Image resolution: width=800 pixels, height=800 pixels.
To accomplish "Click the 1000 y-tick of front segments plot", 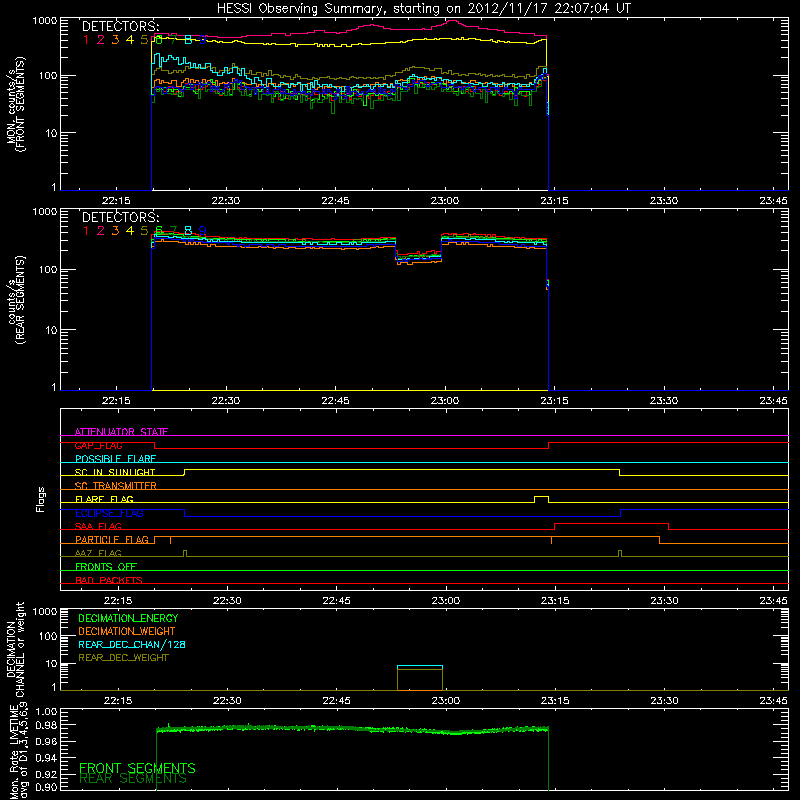I will [x=44, y=21].
